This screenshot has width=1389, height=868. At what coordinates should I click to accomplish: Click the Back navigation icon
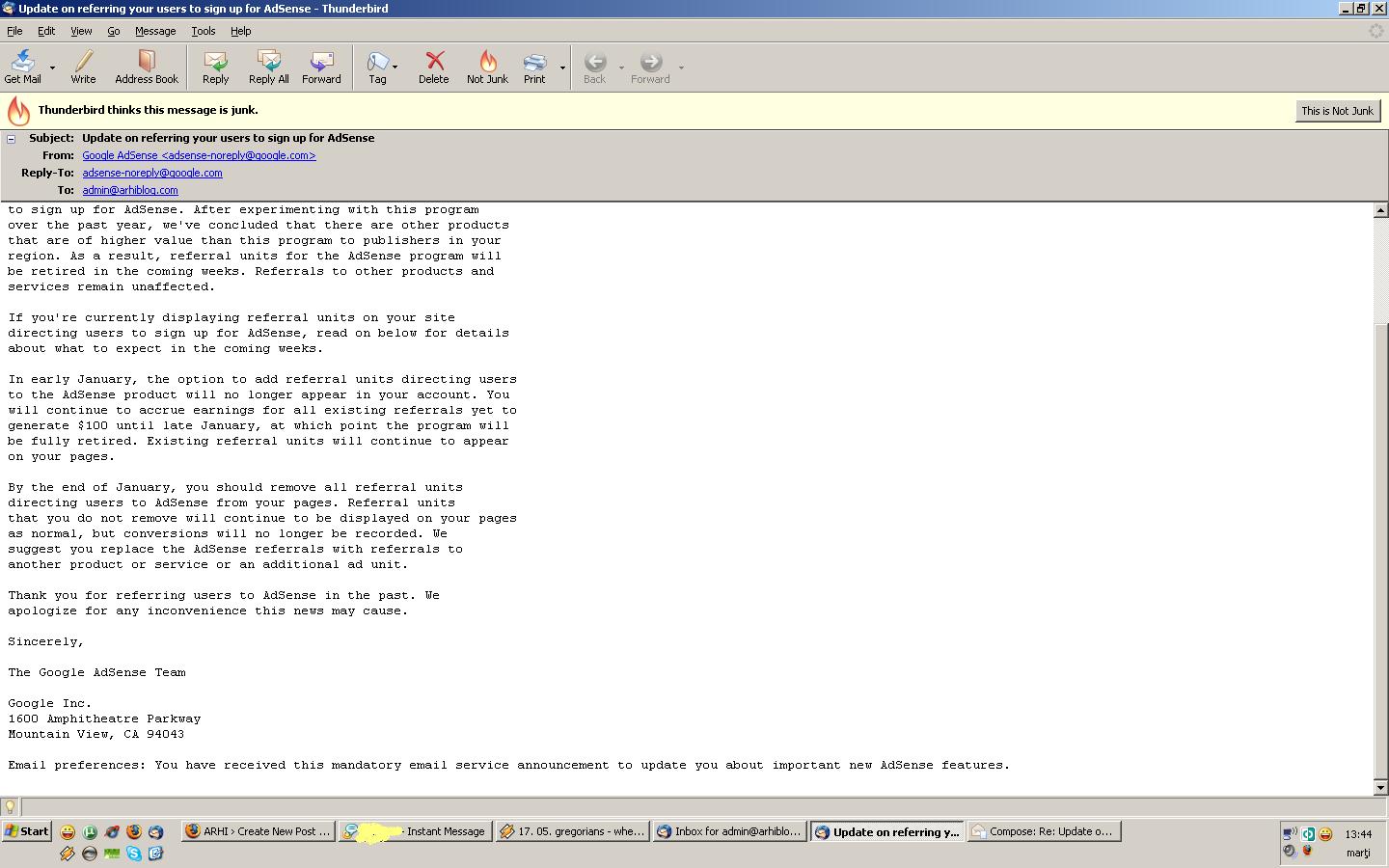click(x=594, y=68)
